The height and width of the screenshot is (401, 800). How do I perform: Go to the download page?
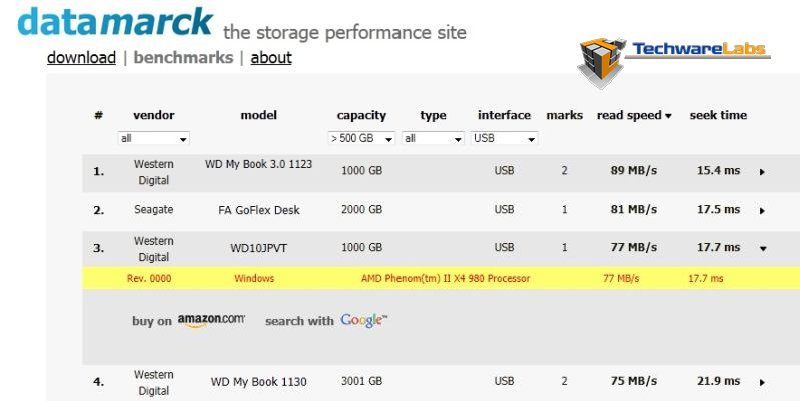point(82,58)
